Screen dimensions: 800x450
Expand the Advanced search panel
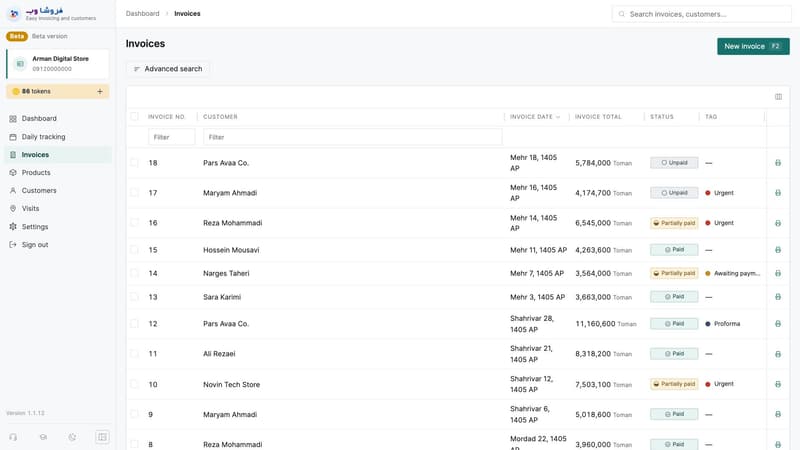tap(168, 69)
